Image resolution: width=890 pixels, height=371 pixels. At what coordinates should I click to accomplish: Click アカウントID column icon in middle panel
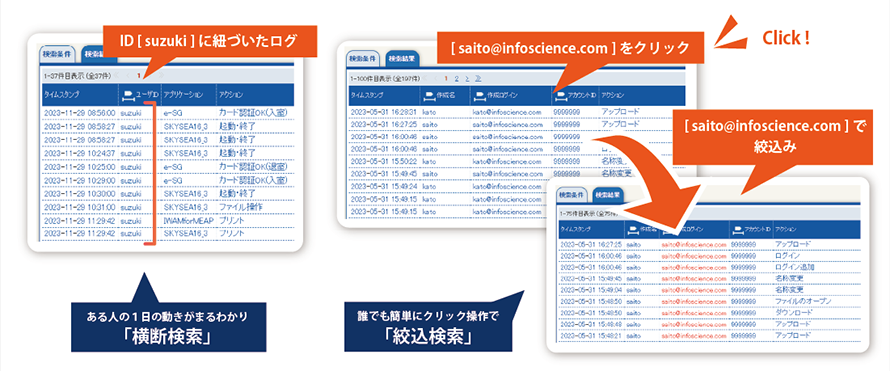coord(561,96)
